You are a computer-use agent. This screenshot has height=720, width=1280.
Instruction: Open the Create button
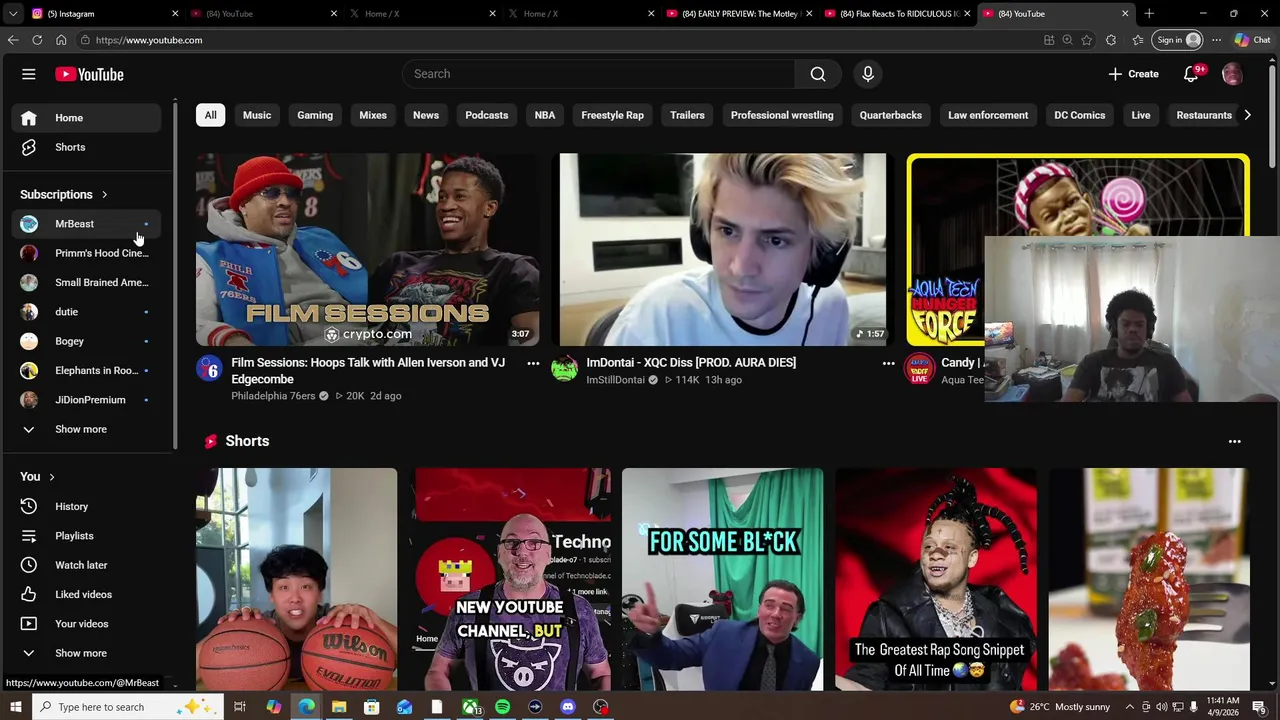pos(1133,74)
